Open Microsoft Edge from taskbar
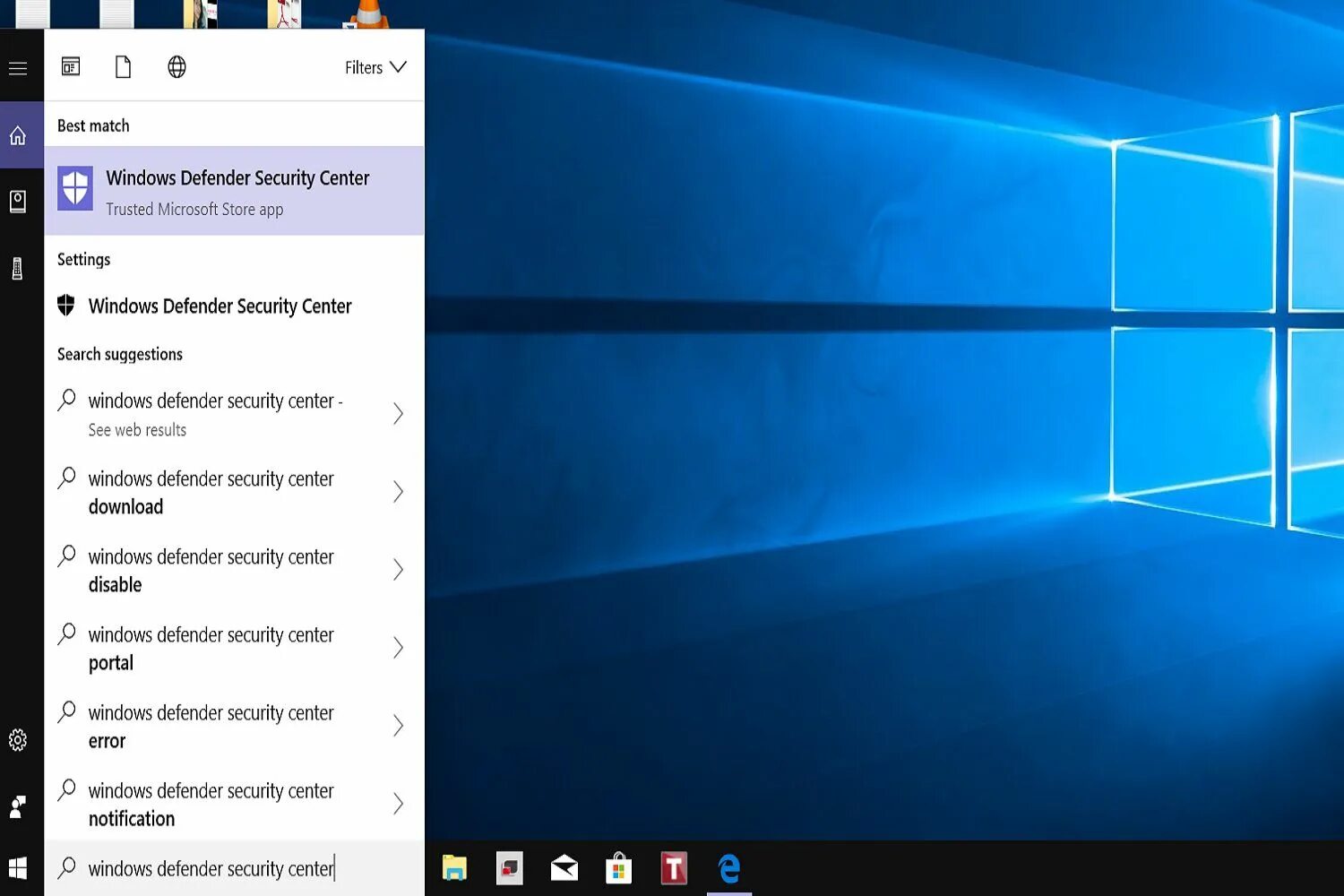Screen dimensions: 1344x896 point(729,868)
